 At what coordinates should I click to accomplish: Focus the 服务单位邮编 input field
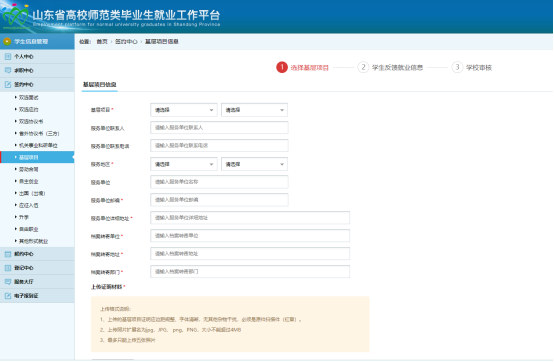point(219,200)
